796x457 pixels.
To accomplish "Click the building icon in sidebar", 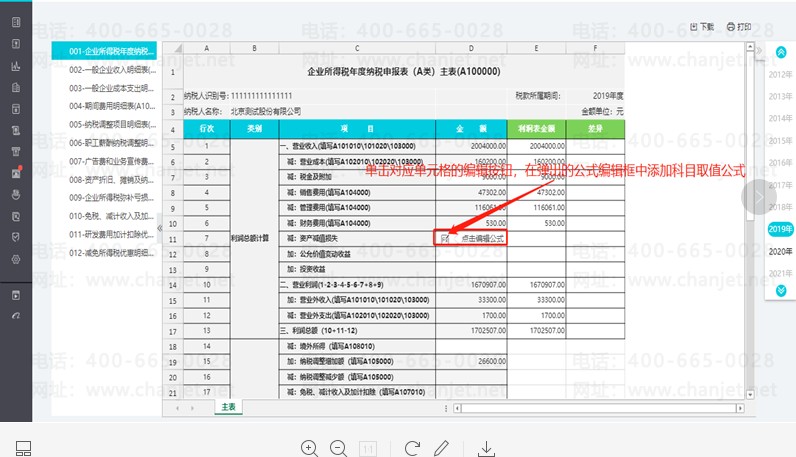I will click(x=16, y=87).
